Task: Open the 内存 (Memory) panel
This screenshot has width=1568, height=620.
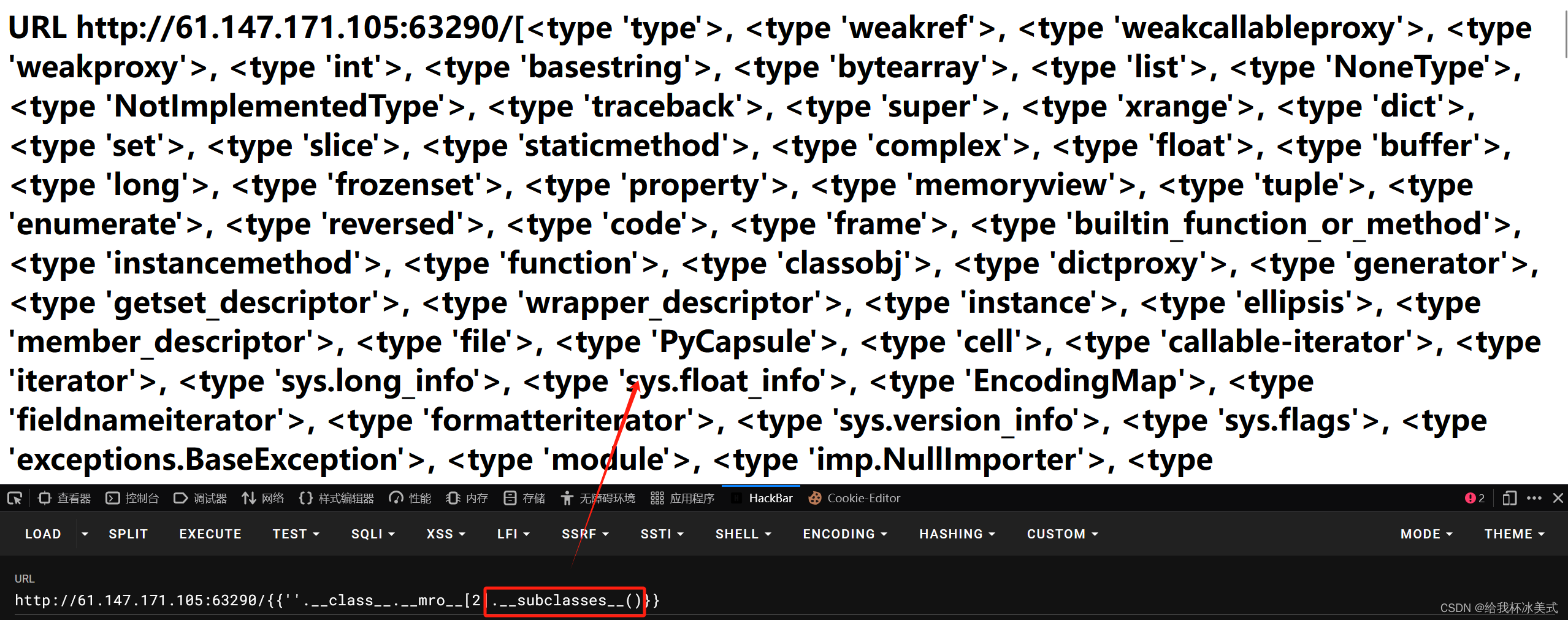Action: 467,498
